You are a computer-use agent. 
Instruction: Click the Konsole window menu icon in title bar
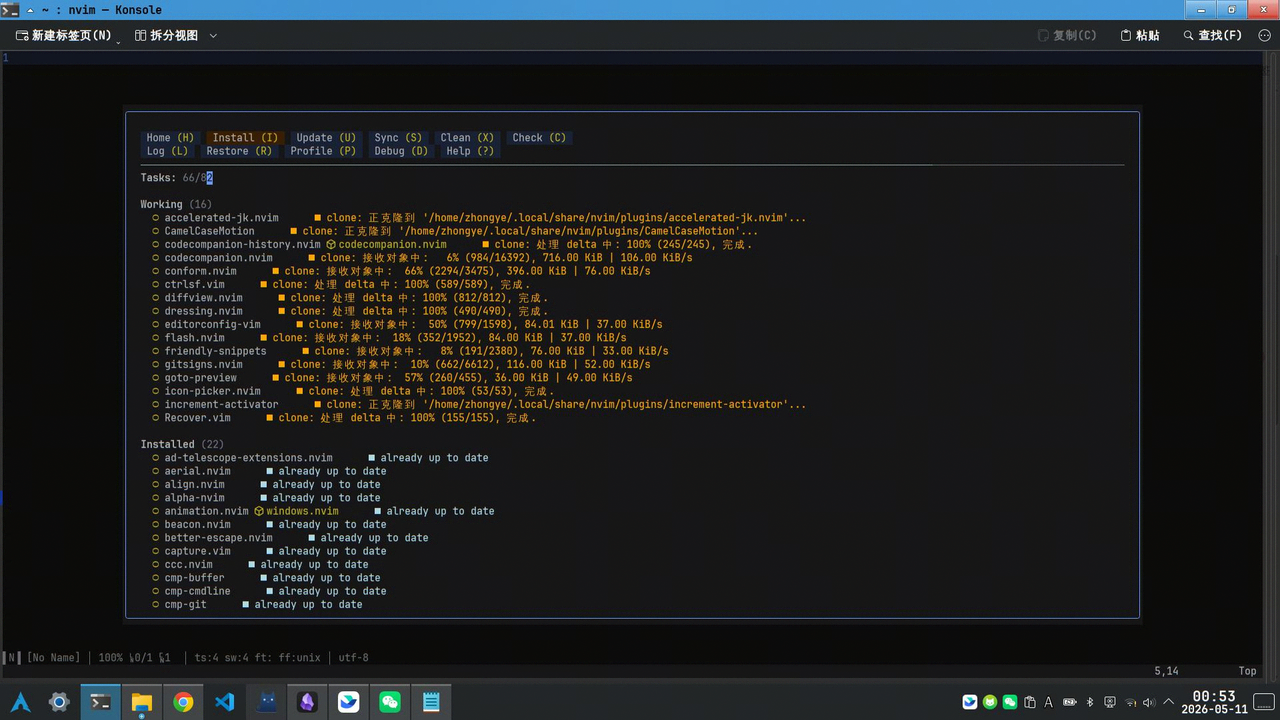8,9
